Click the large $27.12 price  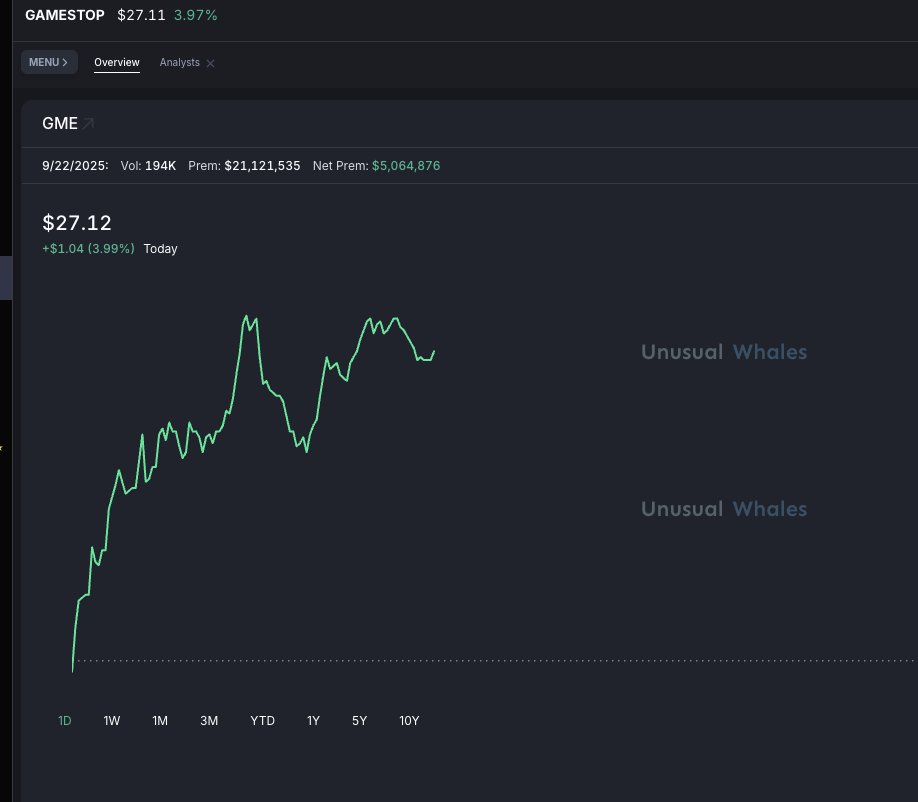point(77,222)
